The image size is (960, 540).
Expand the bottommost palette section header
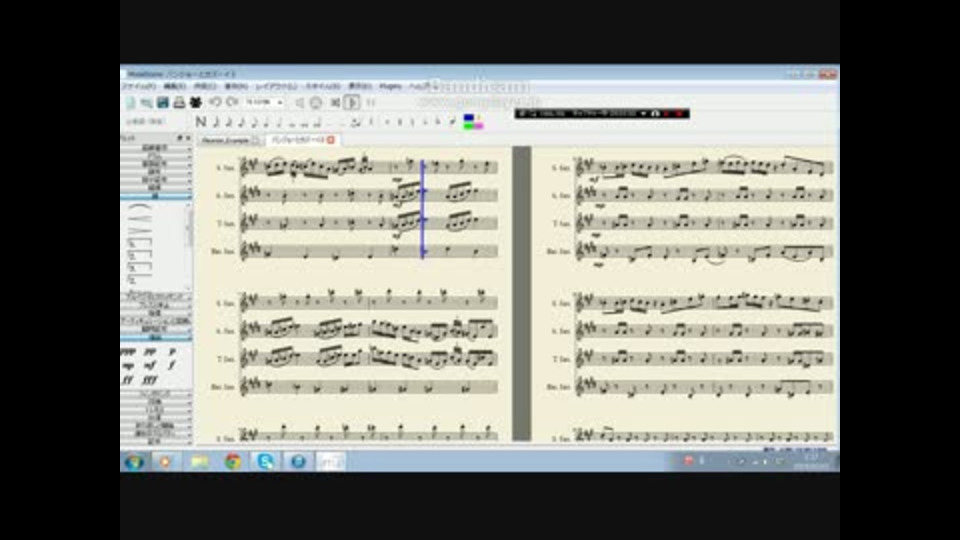(156, 441)
